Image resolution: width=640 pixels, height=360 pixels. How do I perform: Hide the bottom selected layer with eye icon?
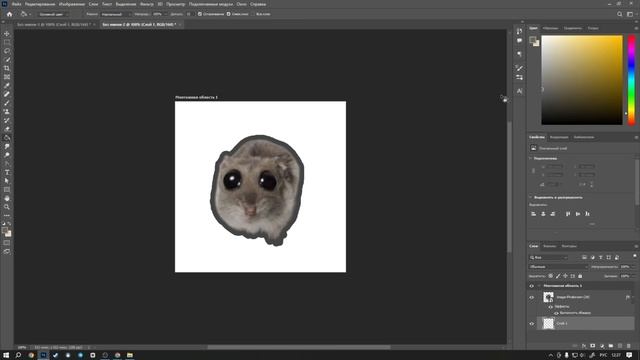[x=532, y=324]
